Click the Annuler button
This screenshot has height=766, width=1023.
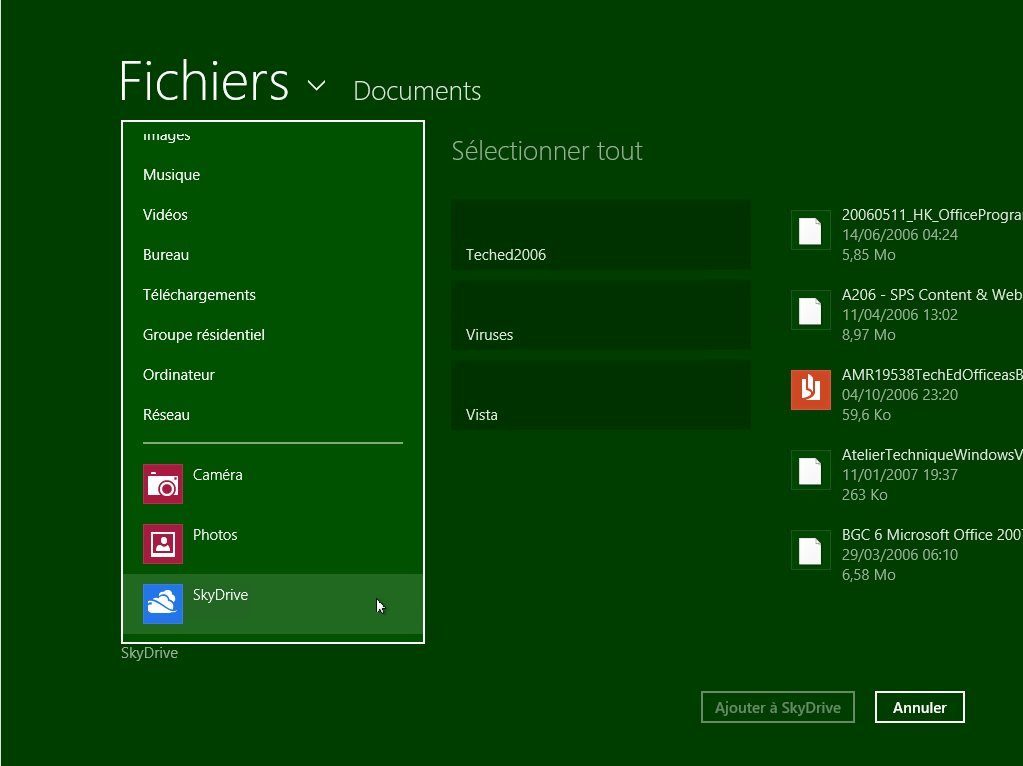tap(919, 707)
